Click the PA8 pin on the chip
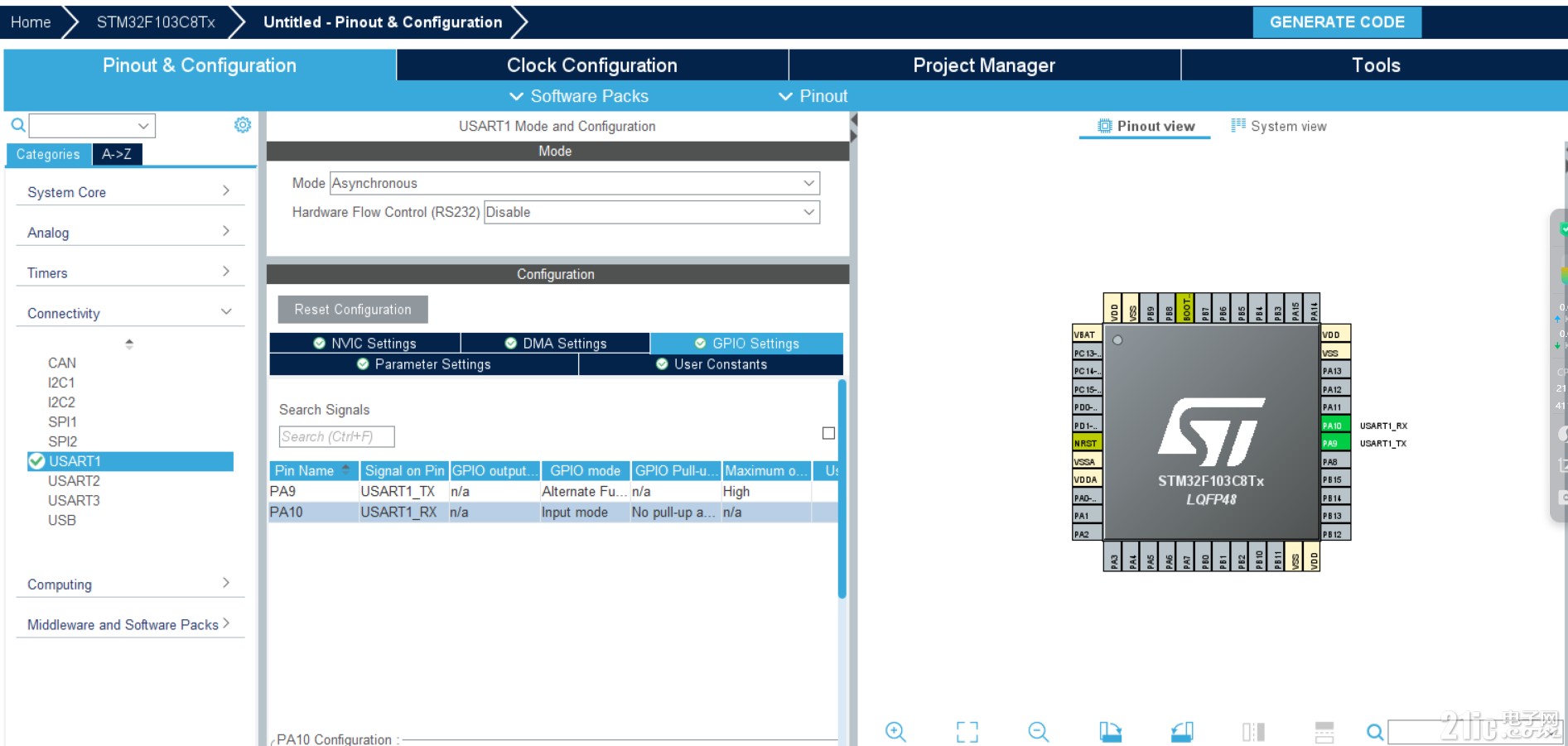 (1335, 461)
